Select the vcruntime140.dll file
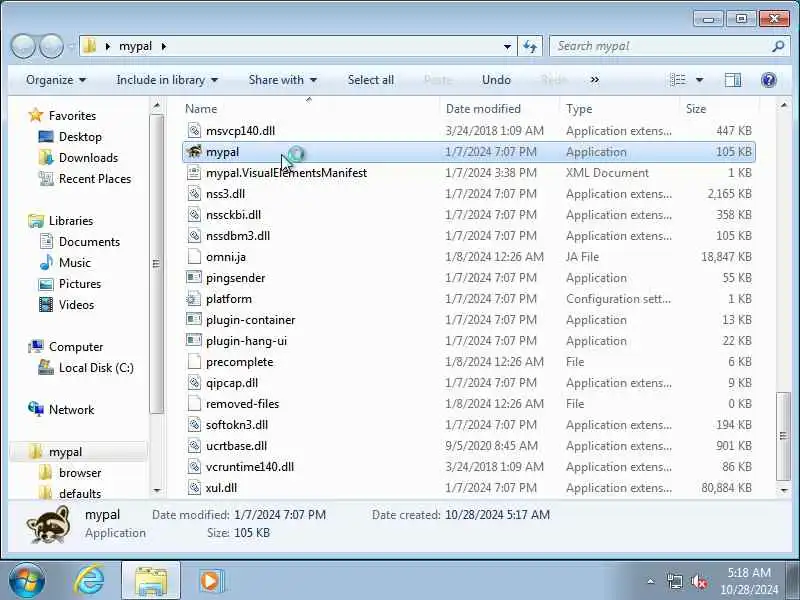 (468, 467)
